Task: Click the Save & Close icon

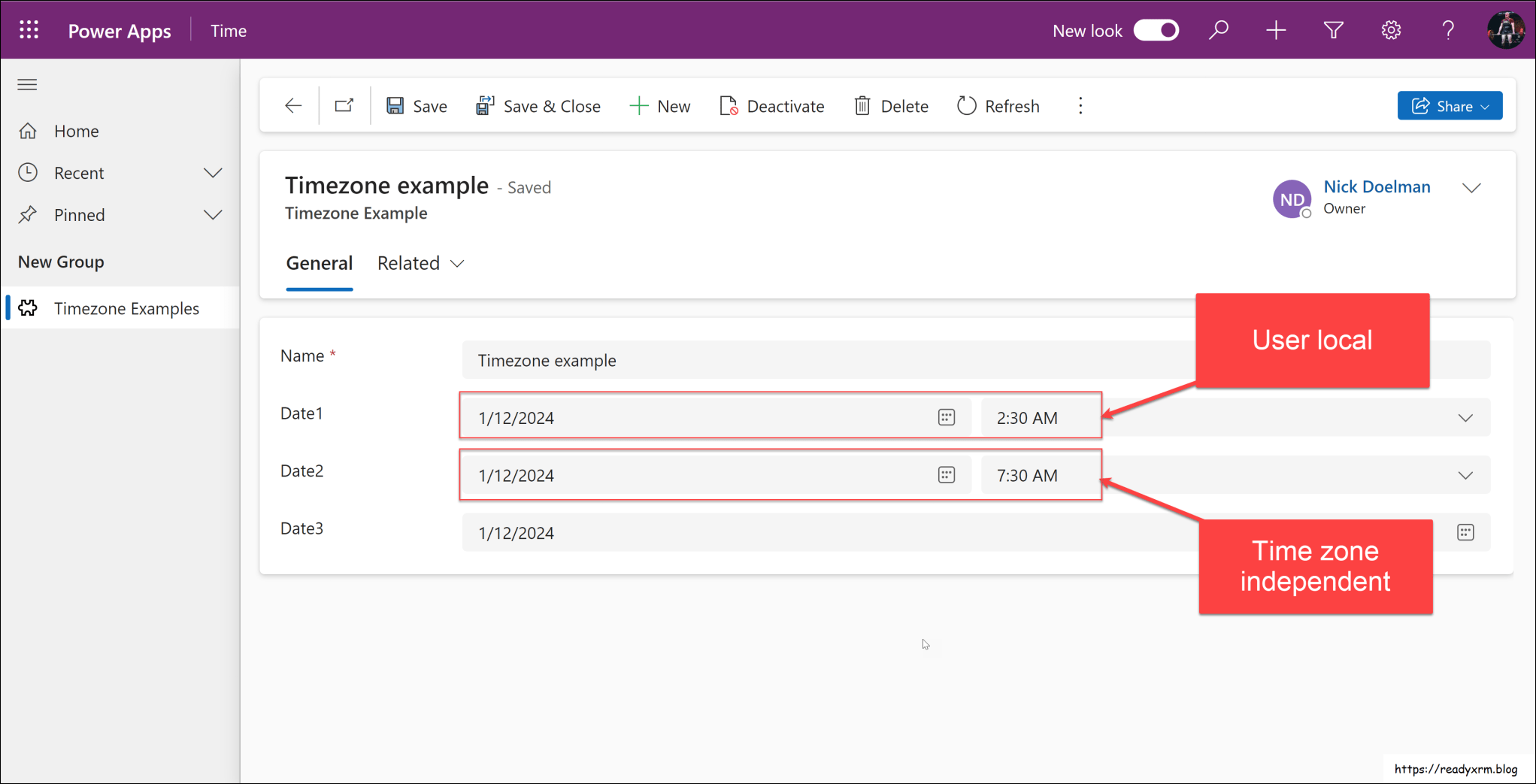Action: coord(485,105)
